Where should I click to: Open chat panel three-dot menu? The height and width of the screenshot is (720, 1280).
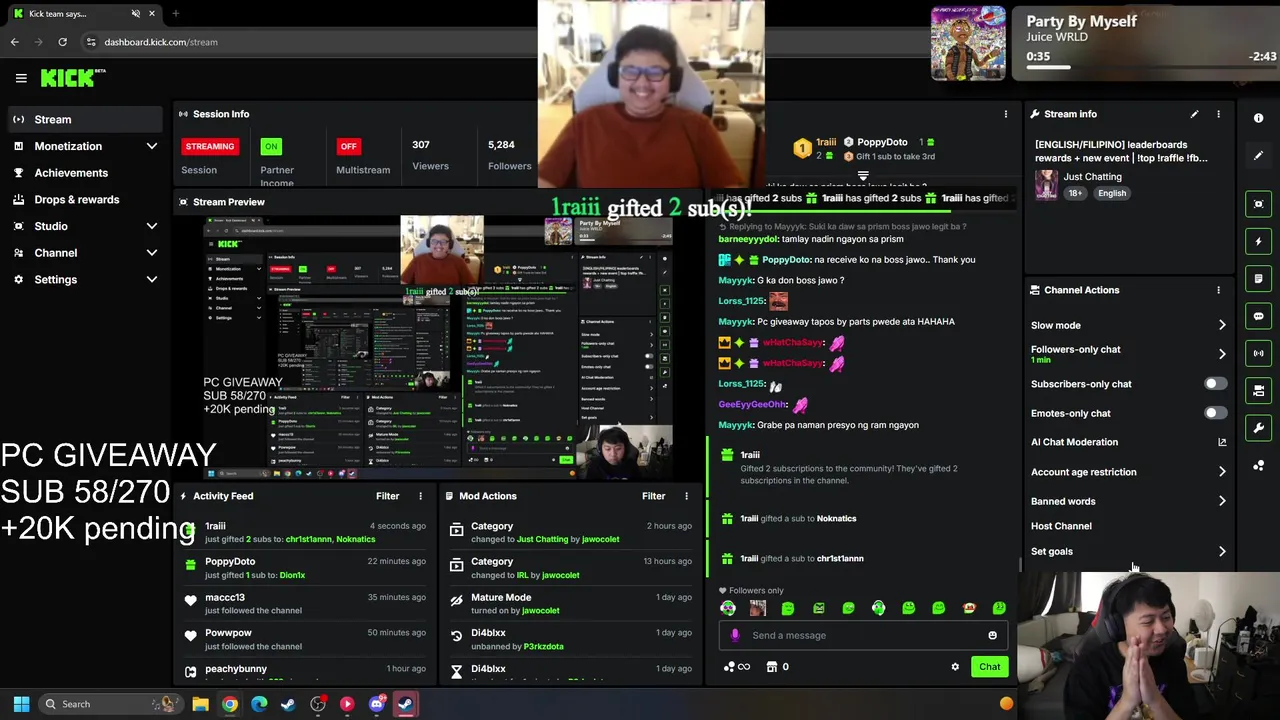pos(1005,114)
